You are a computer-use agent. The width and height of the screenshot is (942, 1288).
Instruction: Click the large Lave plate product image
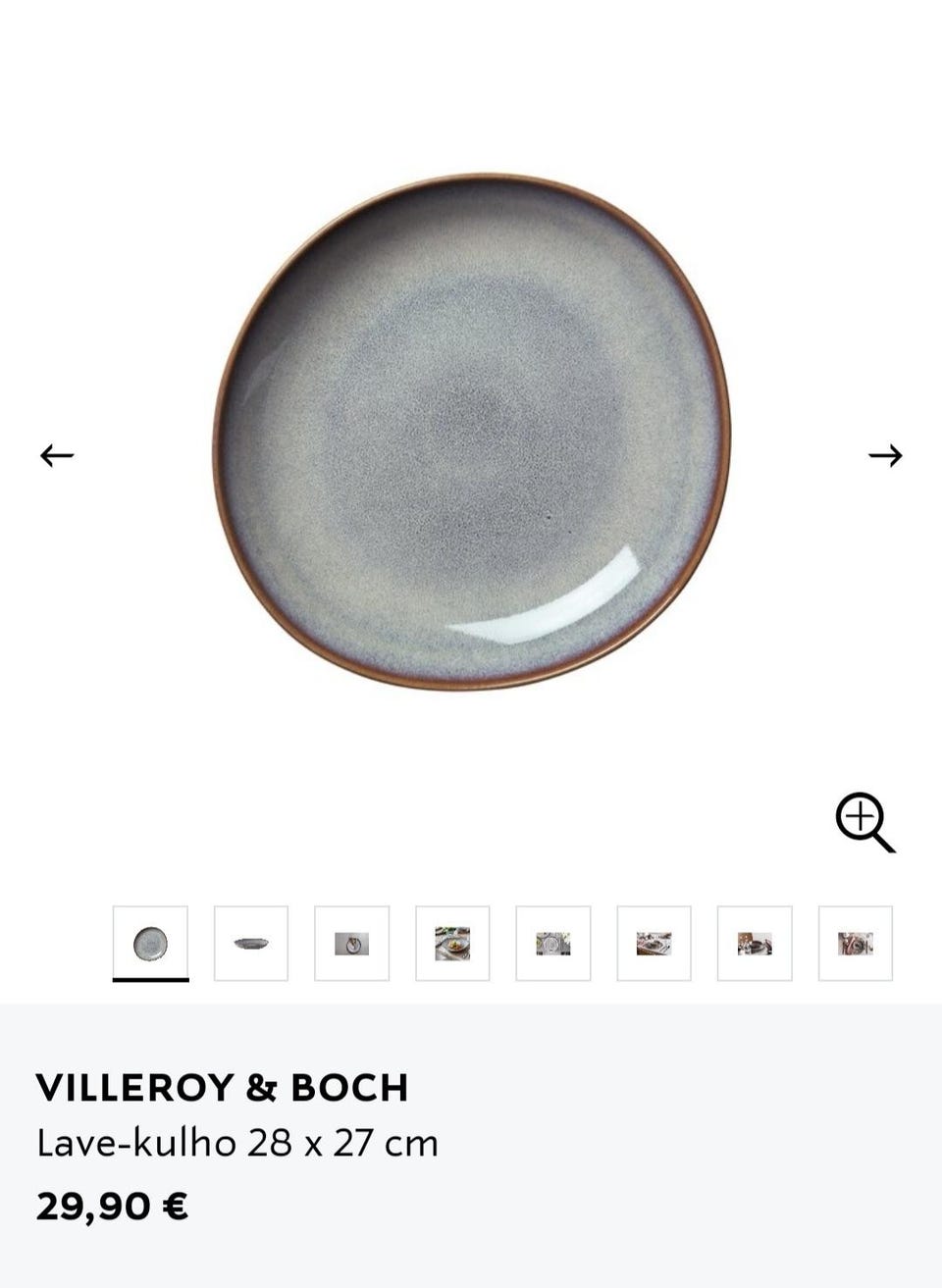pyautogui.click(x=472, y=432)
